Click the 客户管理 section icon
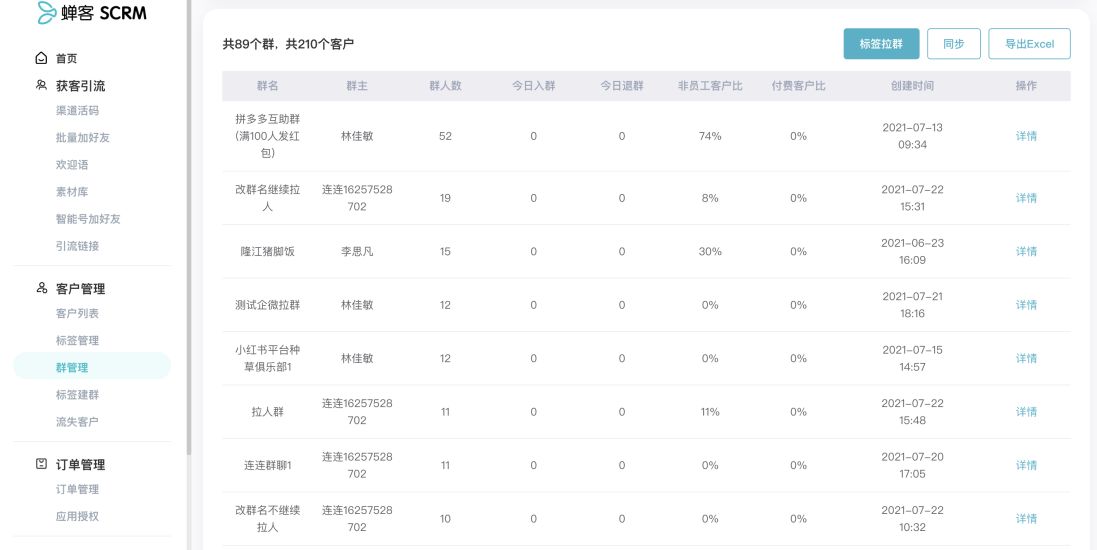This screenshot has height=550, width=1097. tap(41, 288)
